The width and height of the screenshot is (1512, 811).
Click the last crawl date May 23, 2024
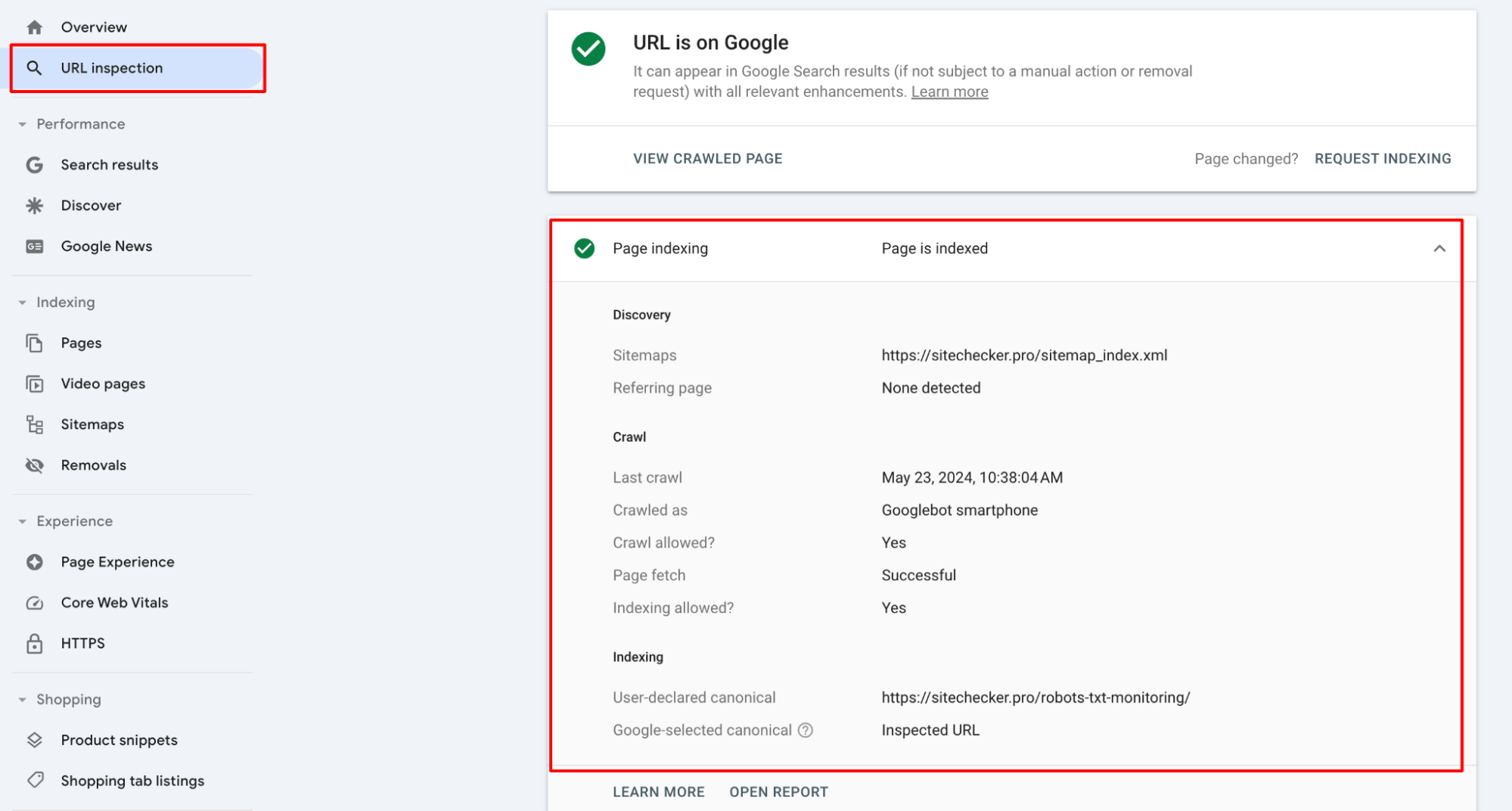972,477
